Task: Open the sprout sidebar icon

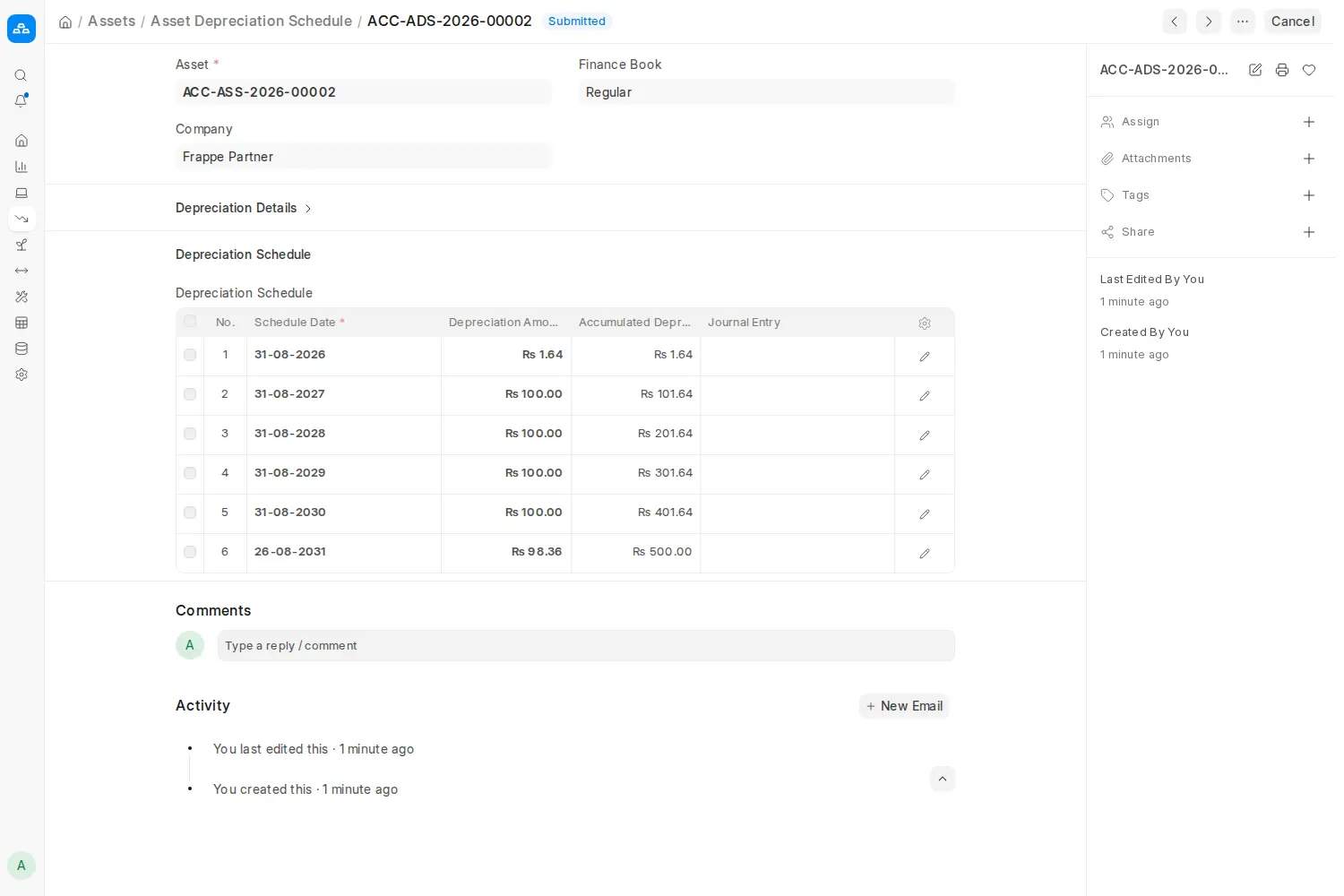Action: click(x=22, y=245)
